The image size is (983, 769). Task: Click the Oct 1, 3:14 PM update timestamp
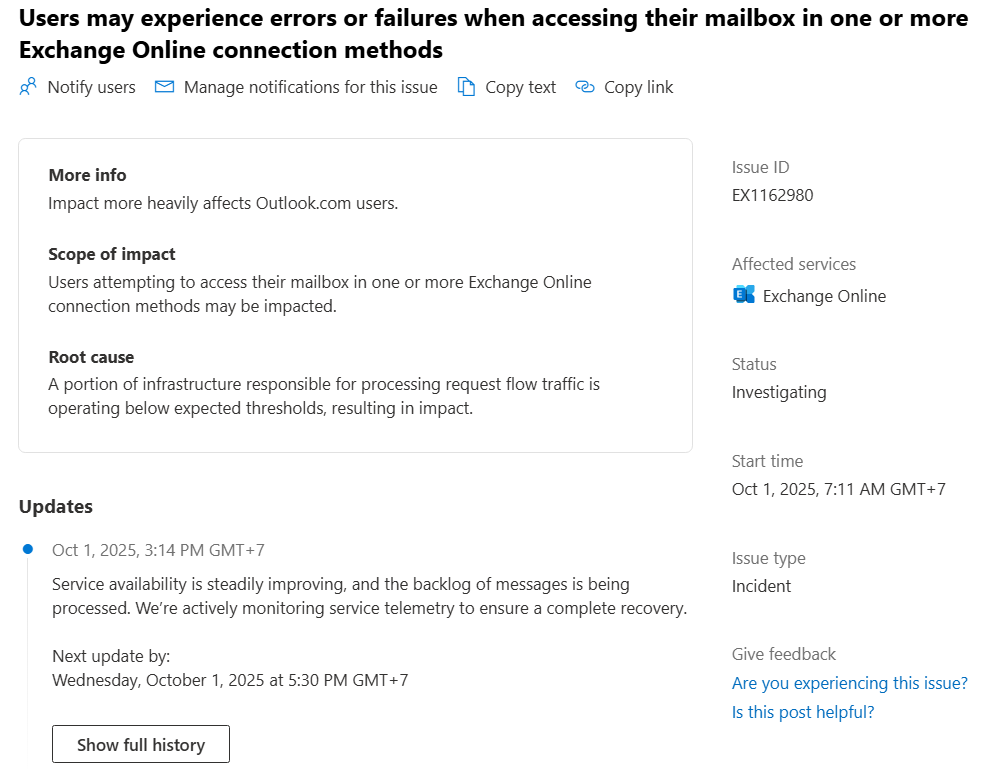tap(158, 550)
